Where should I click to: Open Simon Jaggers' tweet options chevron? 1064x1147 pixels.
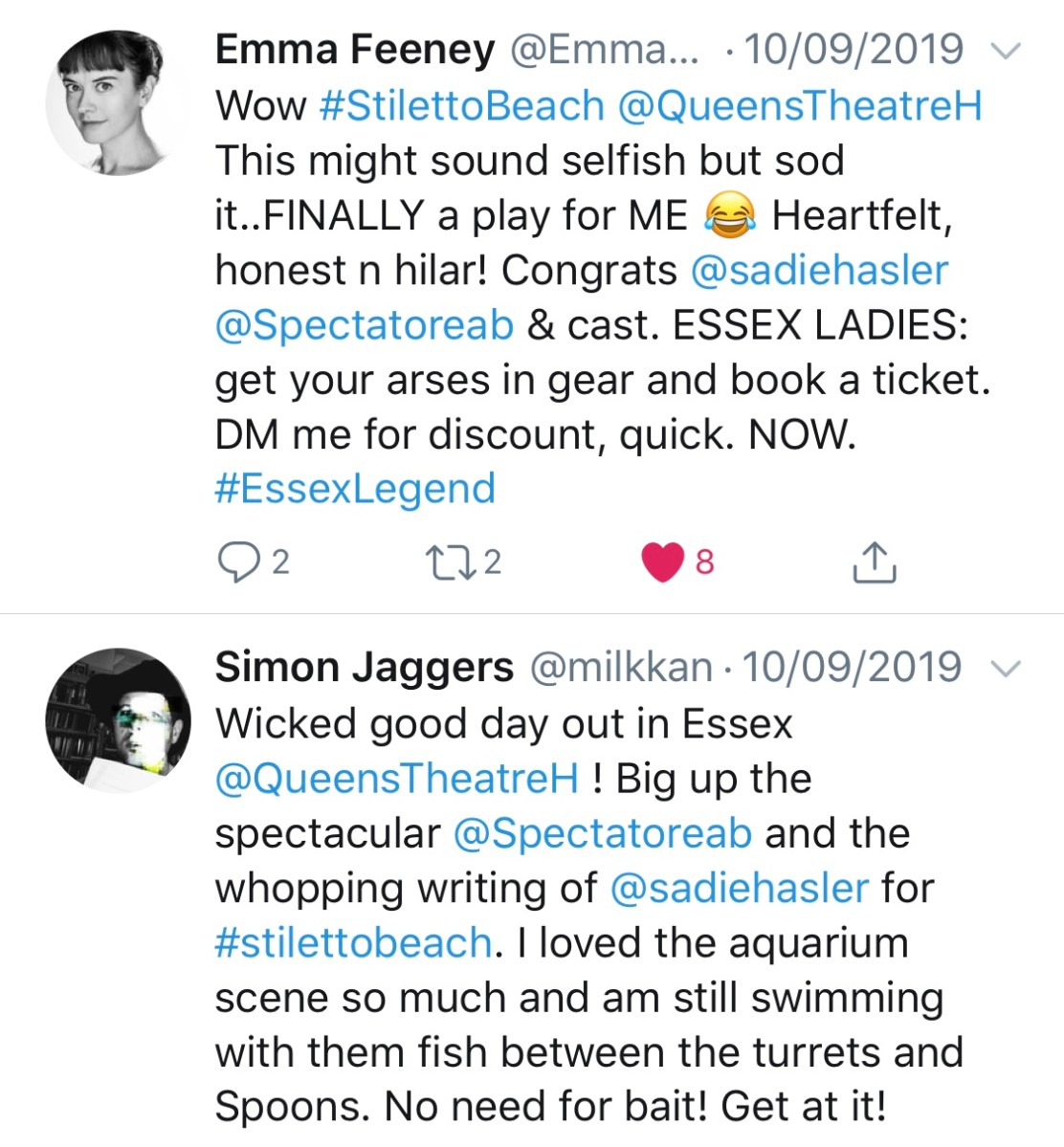click(x=1006, y=669)
